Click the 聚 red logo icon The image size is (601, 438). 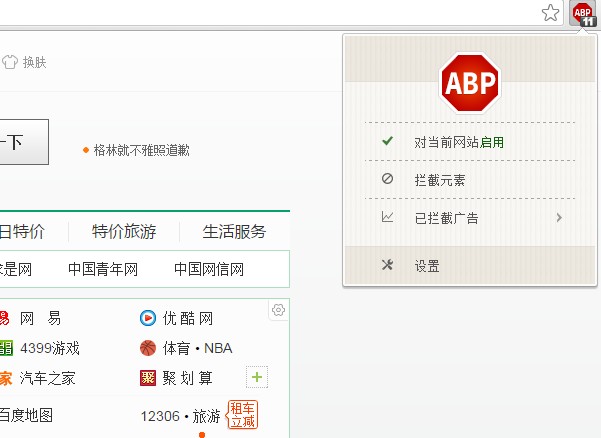point(148,378)
